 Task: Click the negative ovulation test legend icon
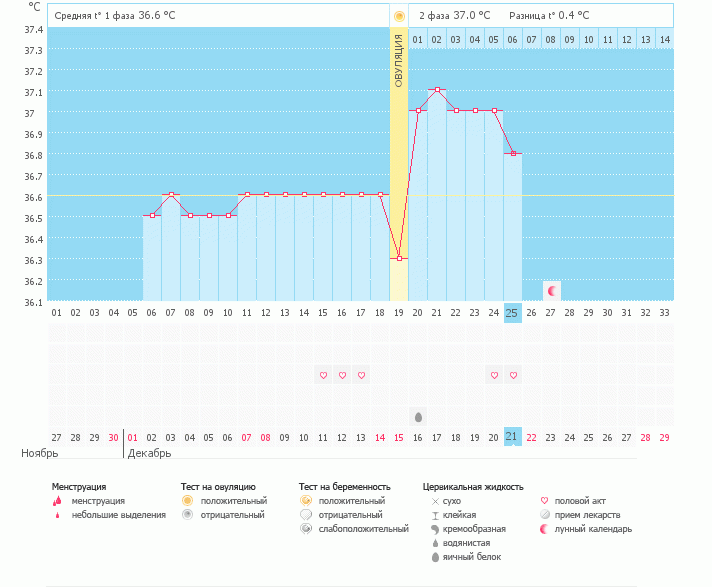(x=186, y=514)
